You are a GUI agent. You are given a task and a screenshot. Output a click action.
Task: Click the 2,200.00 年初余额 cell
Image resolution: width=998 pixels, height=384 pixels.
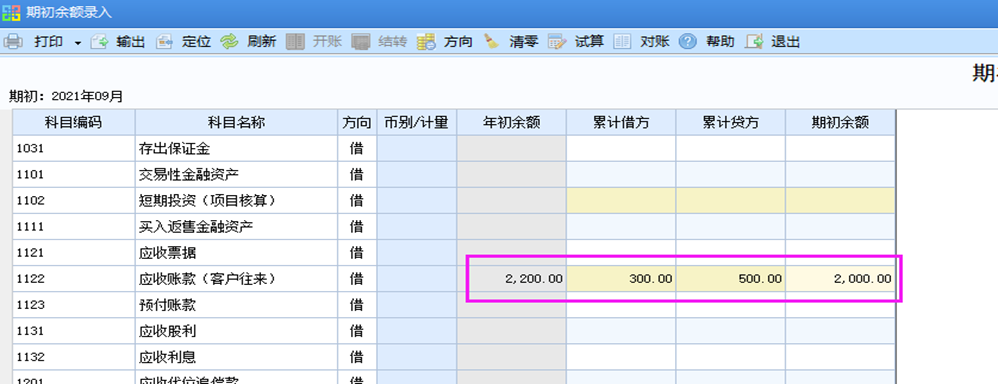coord(511,278)
